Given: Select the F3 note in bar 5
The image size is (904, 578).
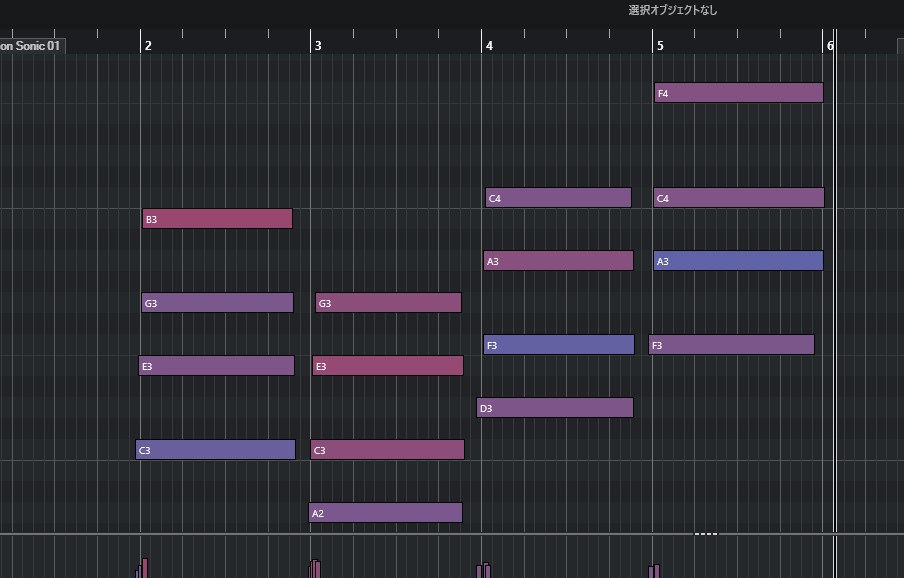Looking at the screenshot, I should (x=732, y=345).
